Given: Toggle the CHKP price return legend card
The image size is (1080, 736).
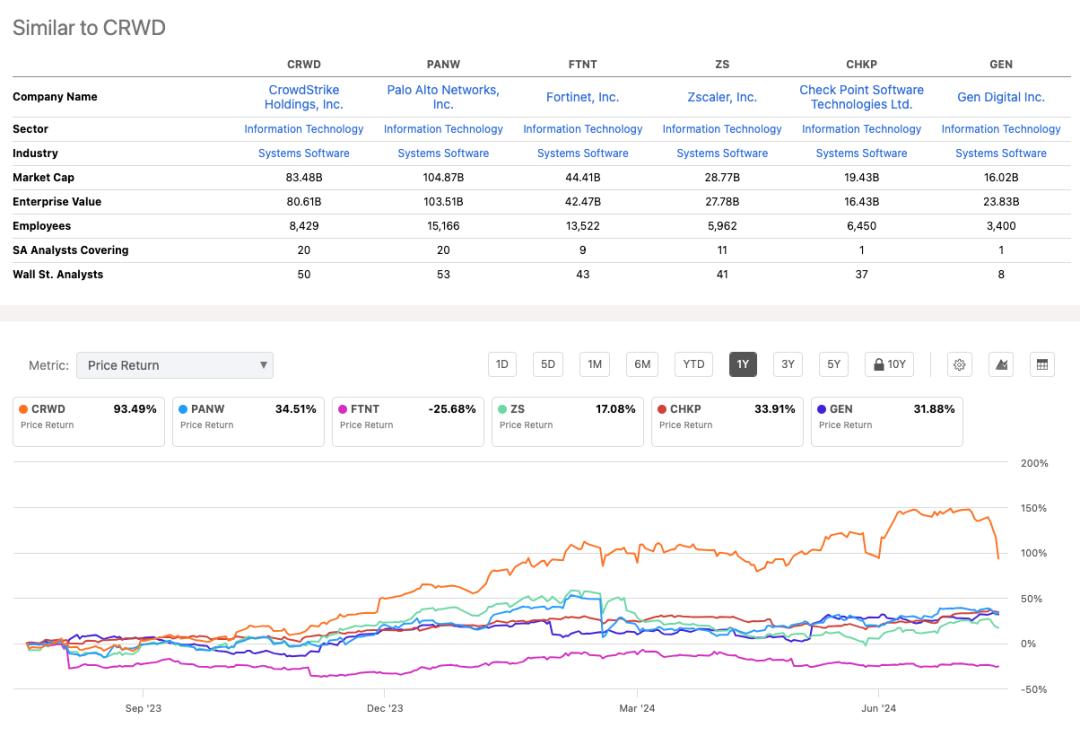Looking at the screenshot, I should pos(727,421).
